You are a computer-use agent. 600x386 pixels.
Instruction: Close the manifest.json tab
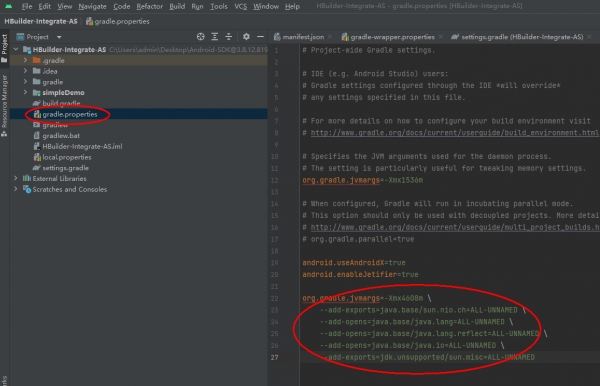click(x=330, y=37)
